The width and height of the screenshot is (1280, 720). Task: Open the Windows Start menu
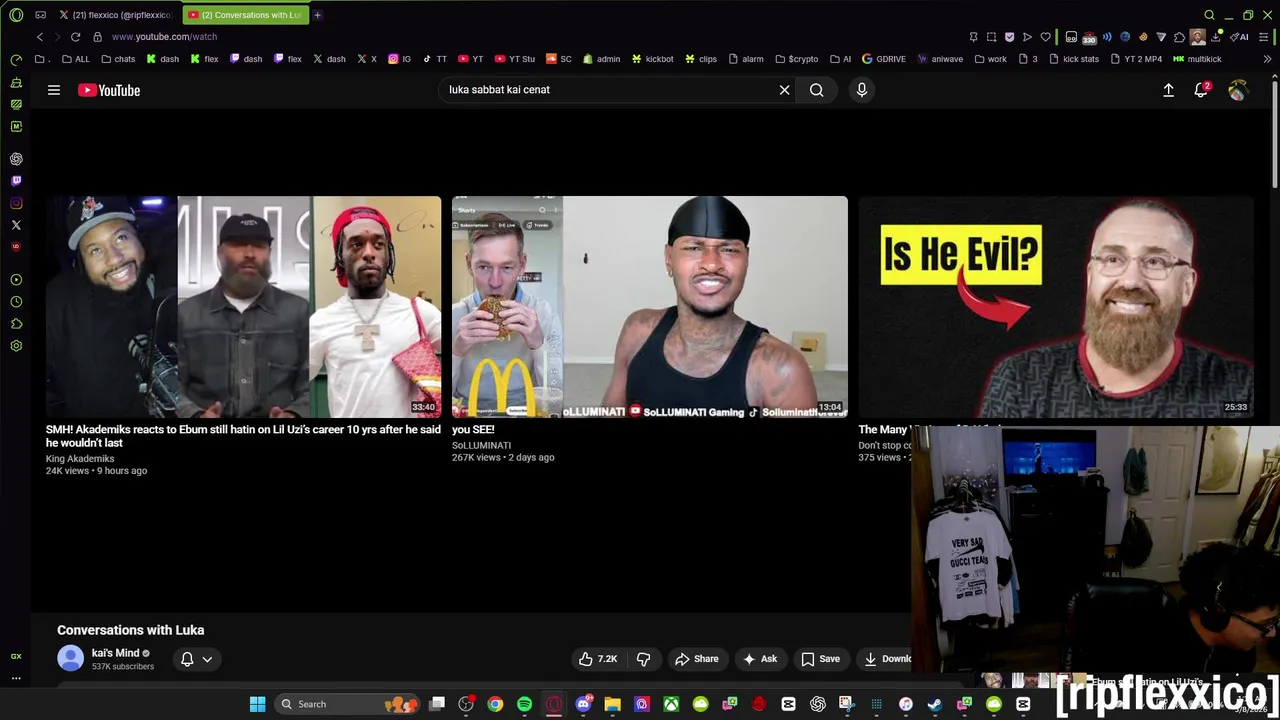pyautogui.click(x=257, y=704)
